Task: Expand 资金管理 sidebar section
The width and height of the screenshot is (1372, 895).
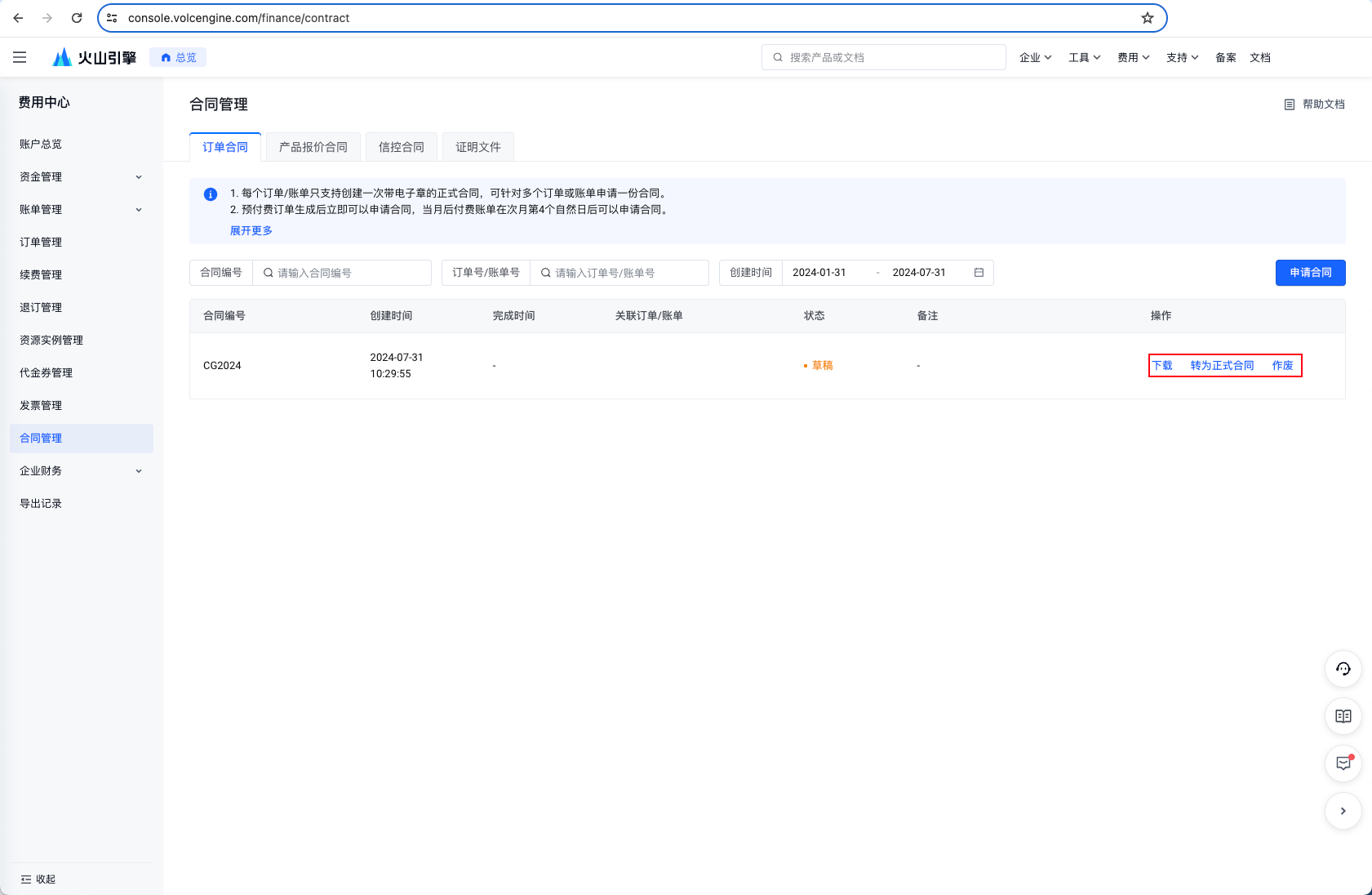Action: coord(80,177)
